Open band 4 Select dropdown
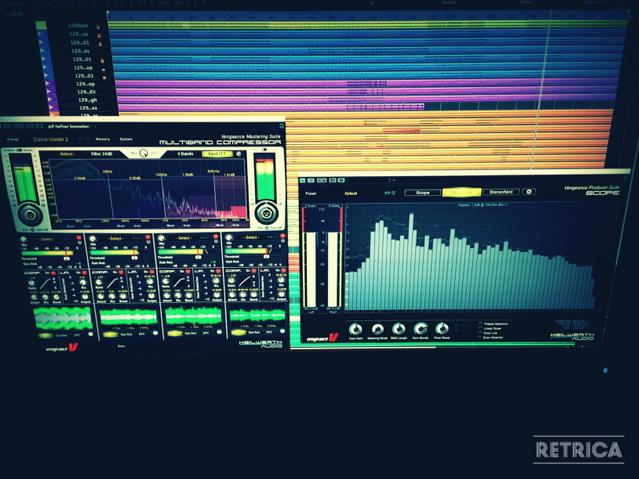This screenshot has height=479, width=639. (252, 237)
